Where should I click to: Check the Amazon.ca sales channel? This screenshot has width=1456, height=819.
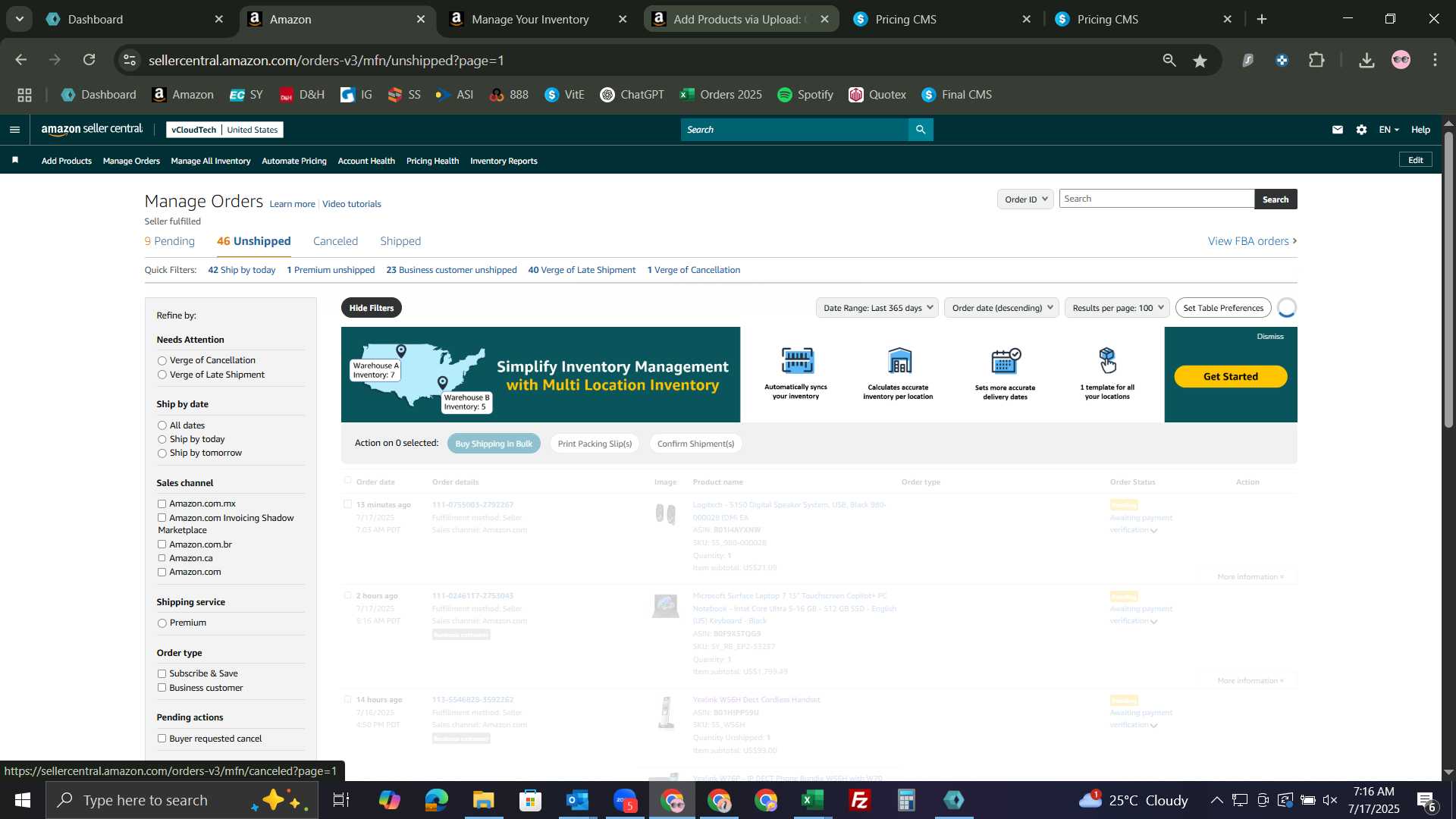click(162, 559)
